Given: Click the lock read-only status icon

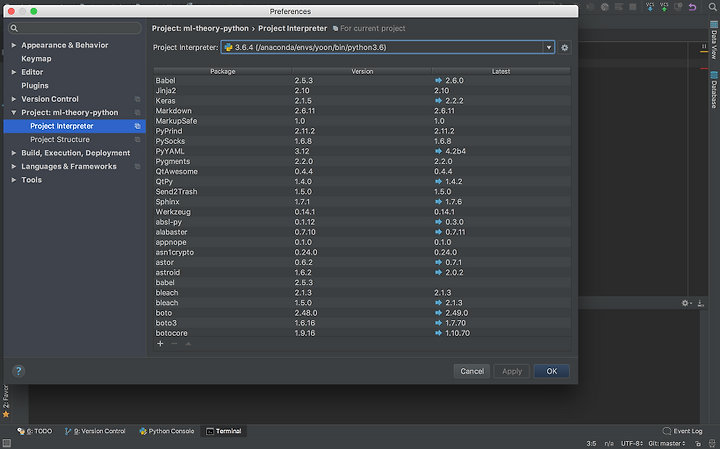Looking at the screenshot, I should (x=698, y=443).
